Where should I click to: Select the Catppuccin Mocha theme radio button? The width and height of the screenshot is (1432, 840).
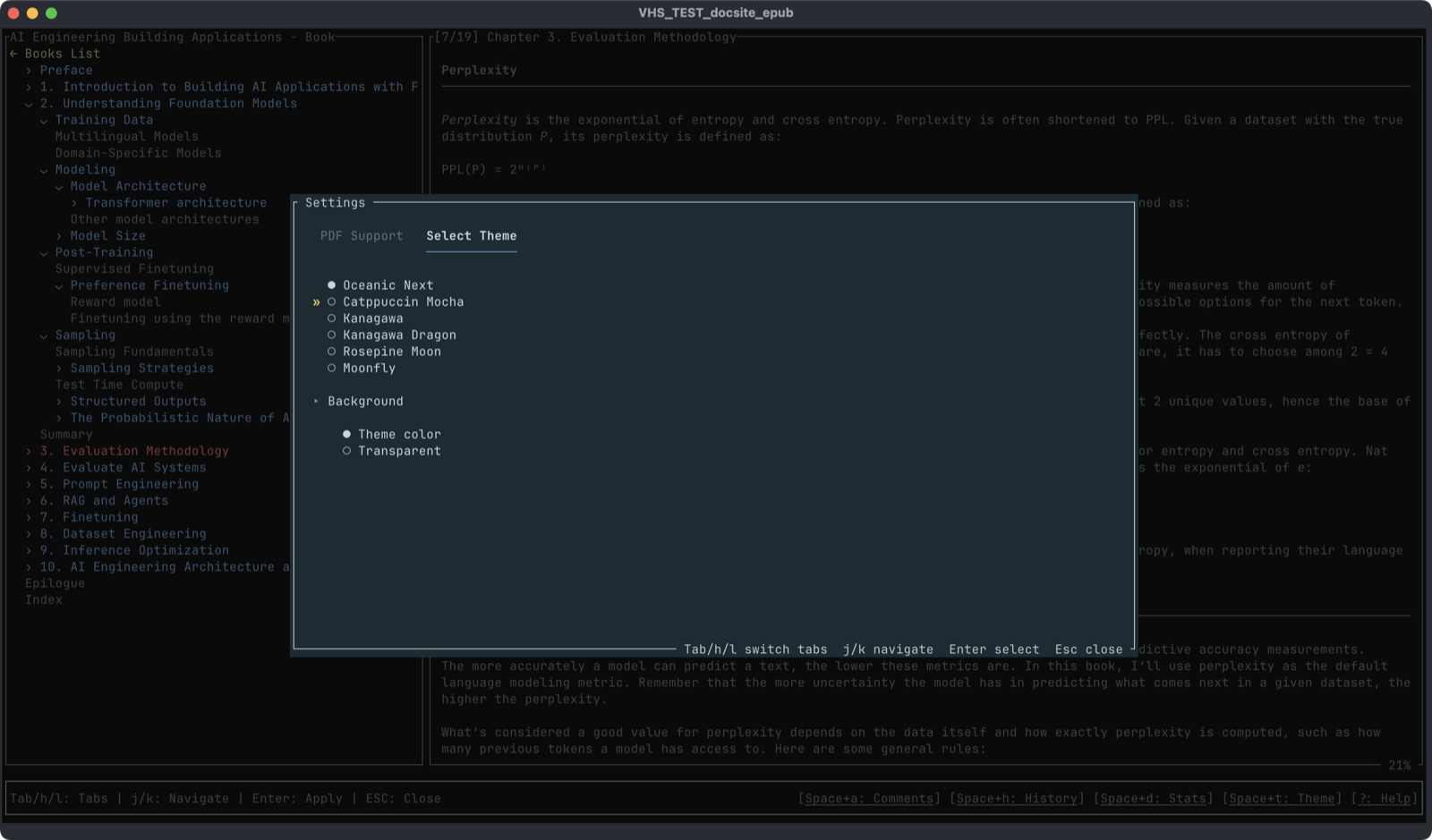pos(331,302)
